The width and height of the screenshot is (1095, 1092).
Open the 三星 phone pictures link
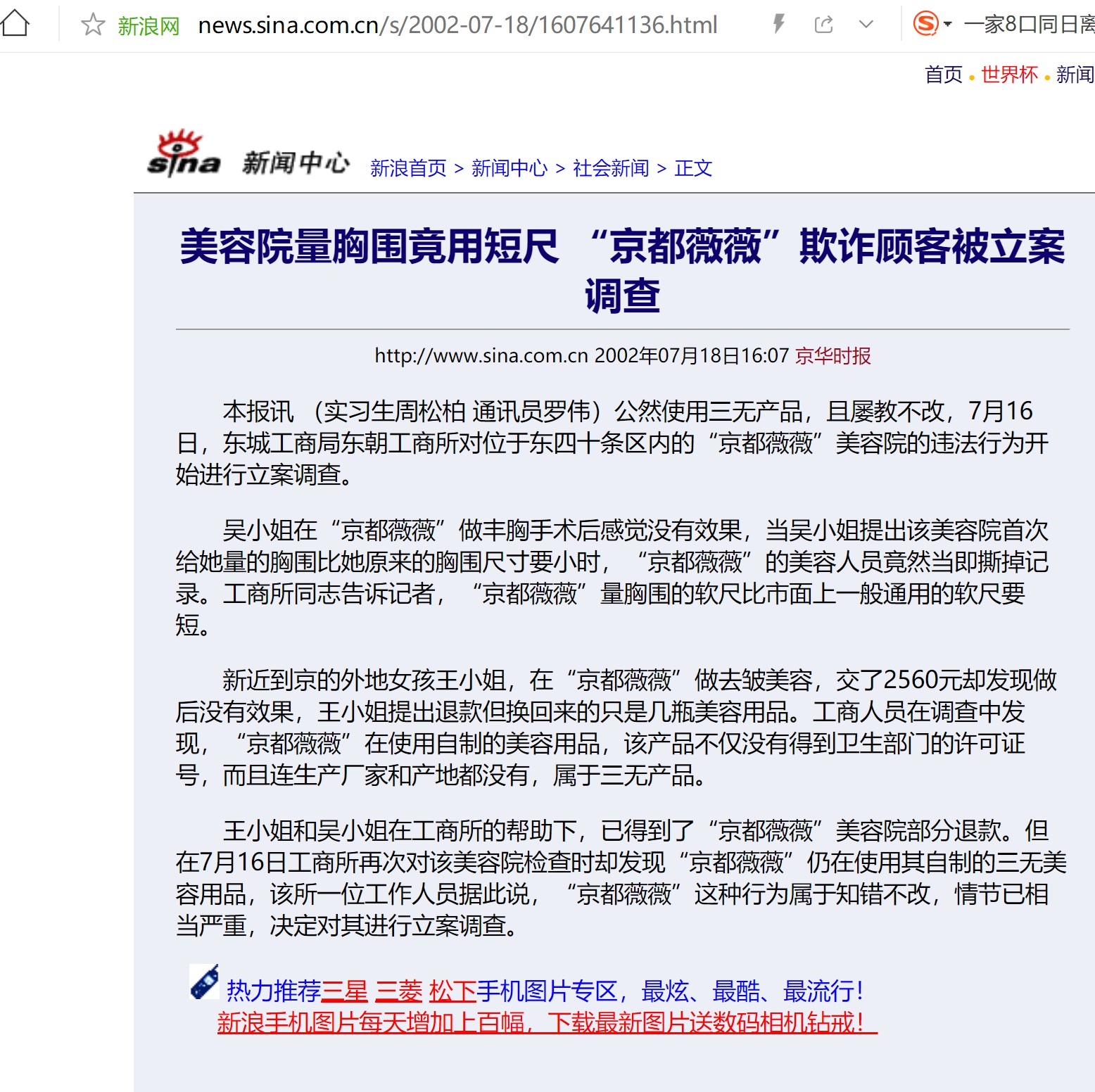tap(345, 991)
